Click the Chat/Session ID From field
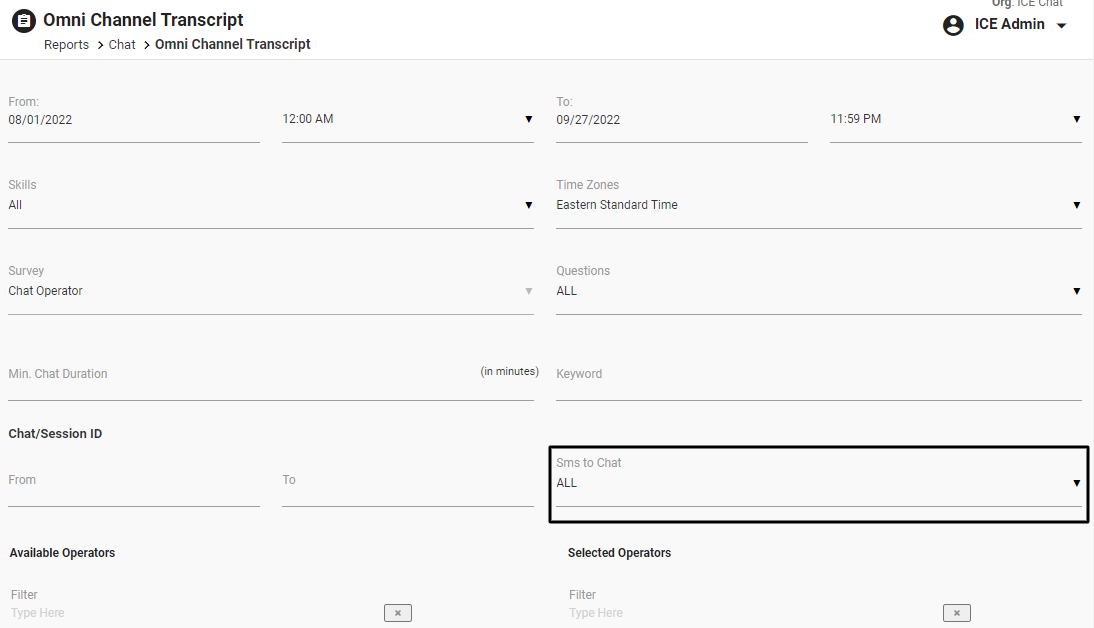The height and width of the screenshot is (628, 1094). point(133,488)
